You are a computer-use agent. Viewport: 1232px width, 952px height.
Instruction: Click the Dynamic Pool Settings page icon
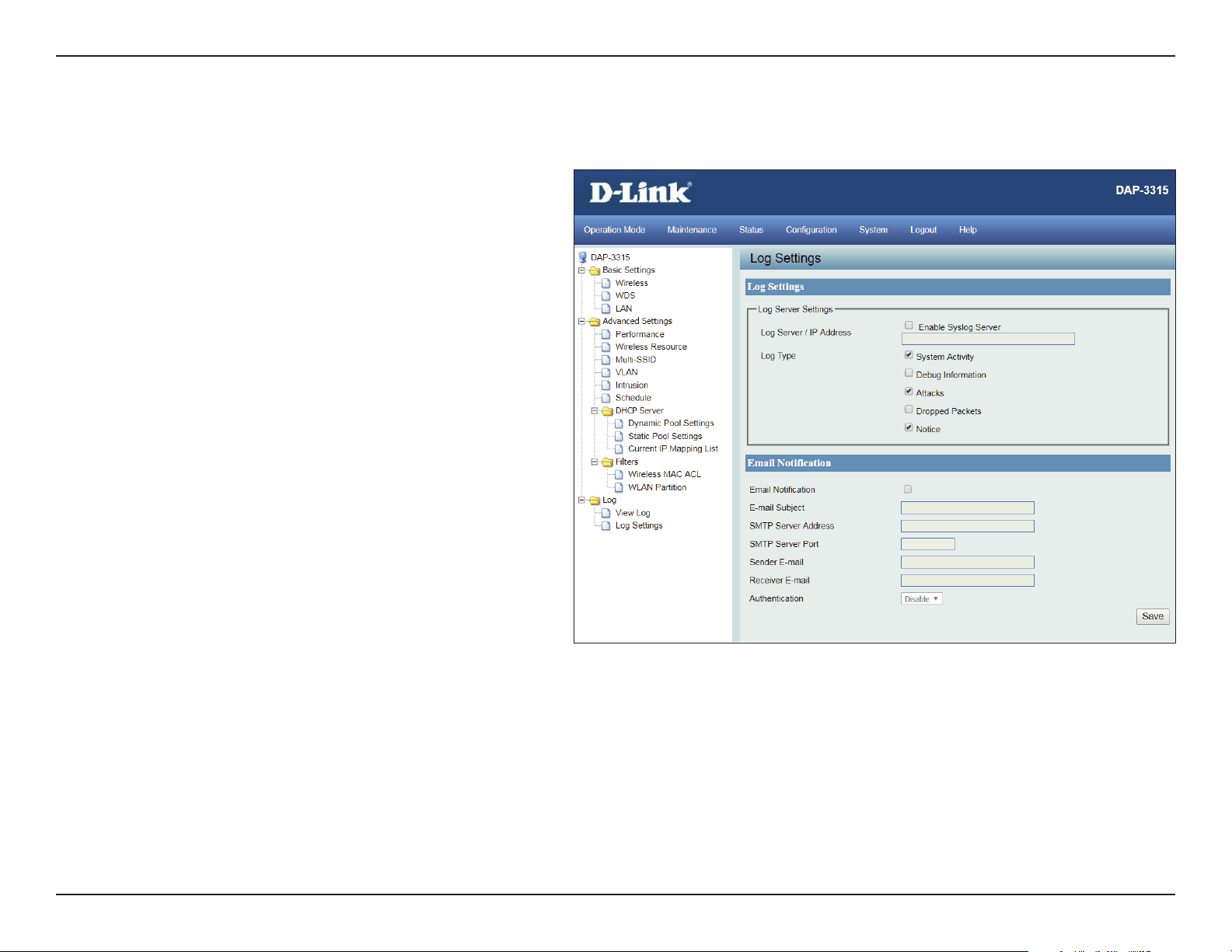point(619,424)
